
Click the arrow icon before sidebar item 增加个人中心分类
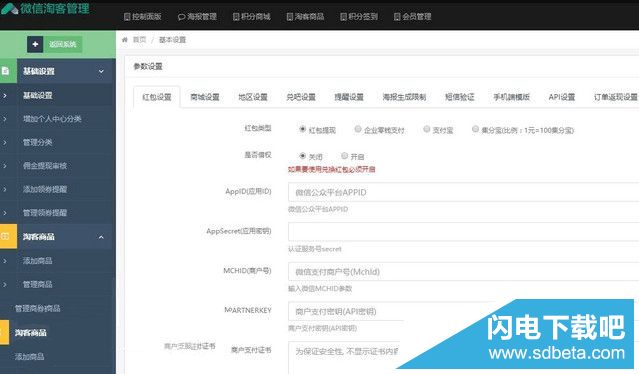5,119
